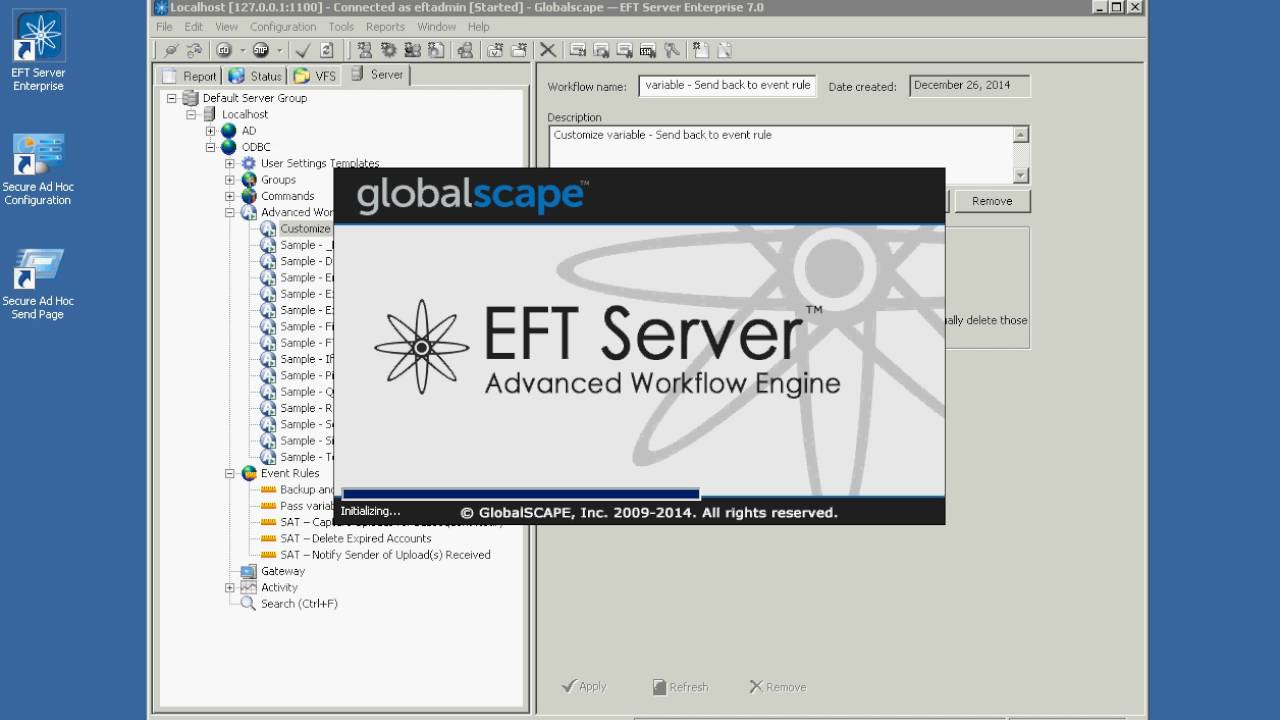1280x720 pixels.
Task: Click the User Settings Templates gear icon
Action: click(x=249, y=163)
